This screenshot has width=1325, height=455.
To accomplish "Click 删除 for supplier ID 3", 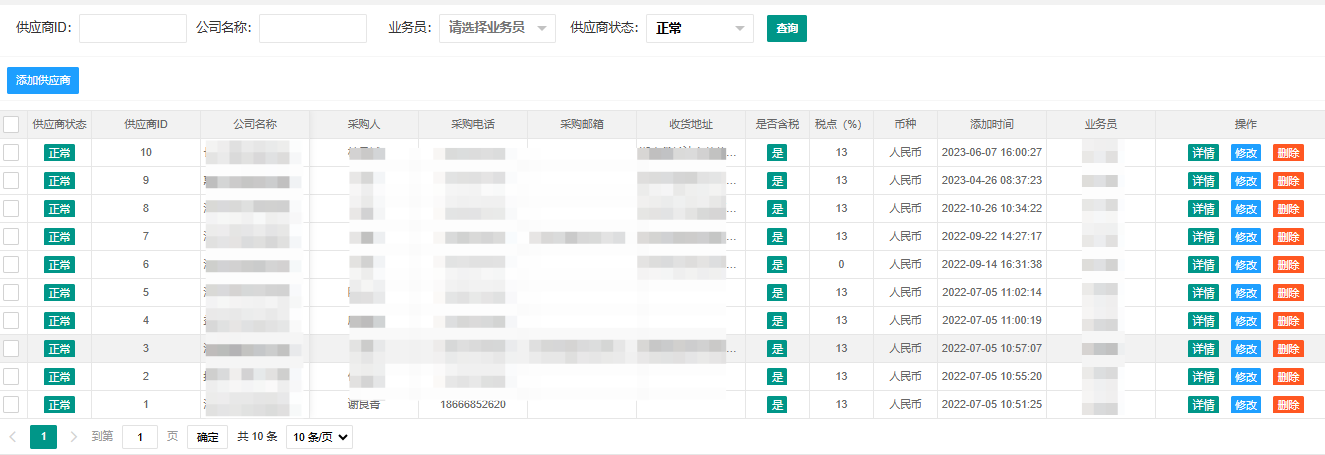I will (1288, 349).
